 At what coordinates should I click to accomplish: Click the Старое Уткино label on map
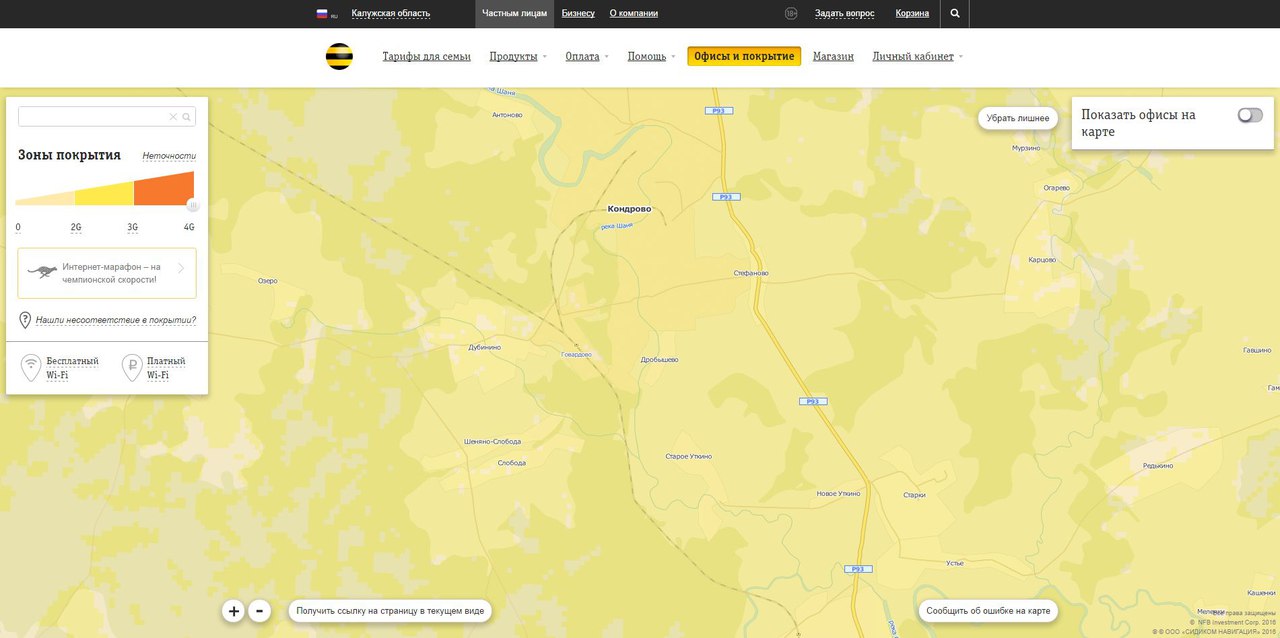pos(689,456)
